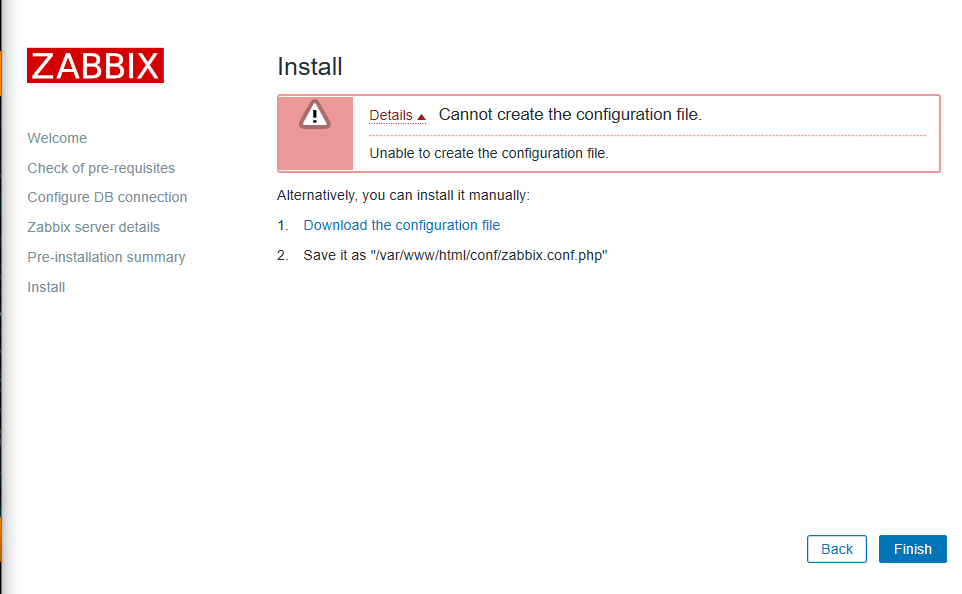The width and height of the screenshot is (962, 594).
Task: Click the Finish button
Action: (x=912, y=549)
